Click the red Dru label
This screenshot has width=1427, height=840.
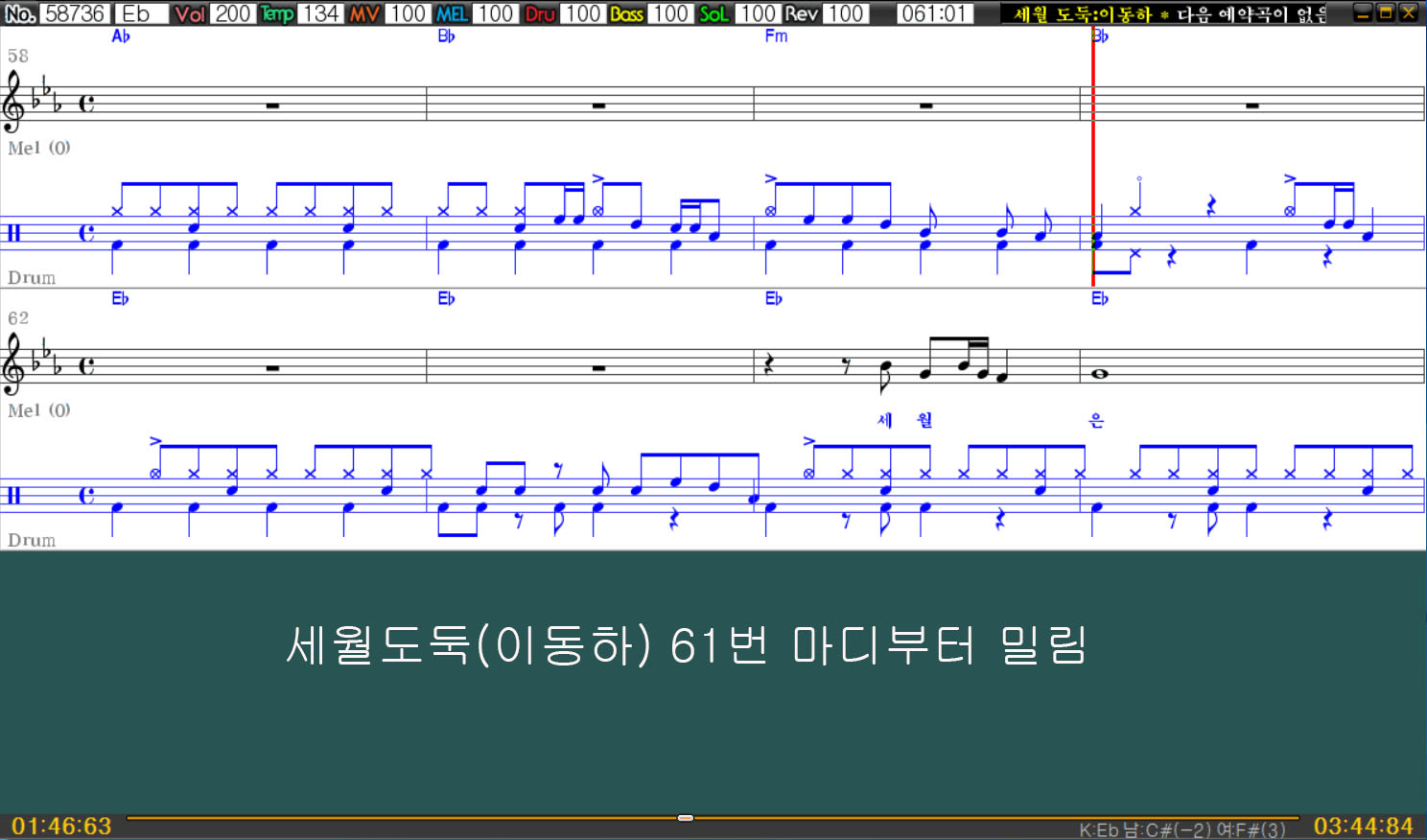click(540, 13)
